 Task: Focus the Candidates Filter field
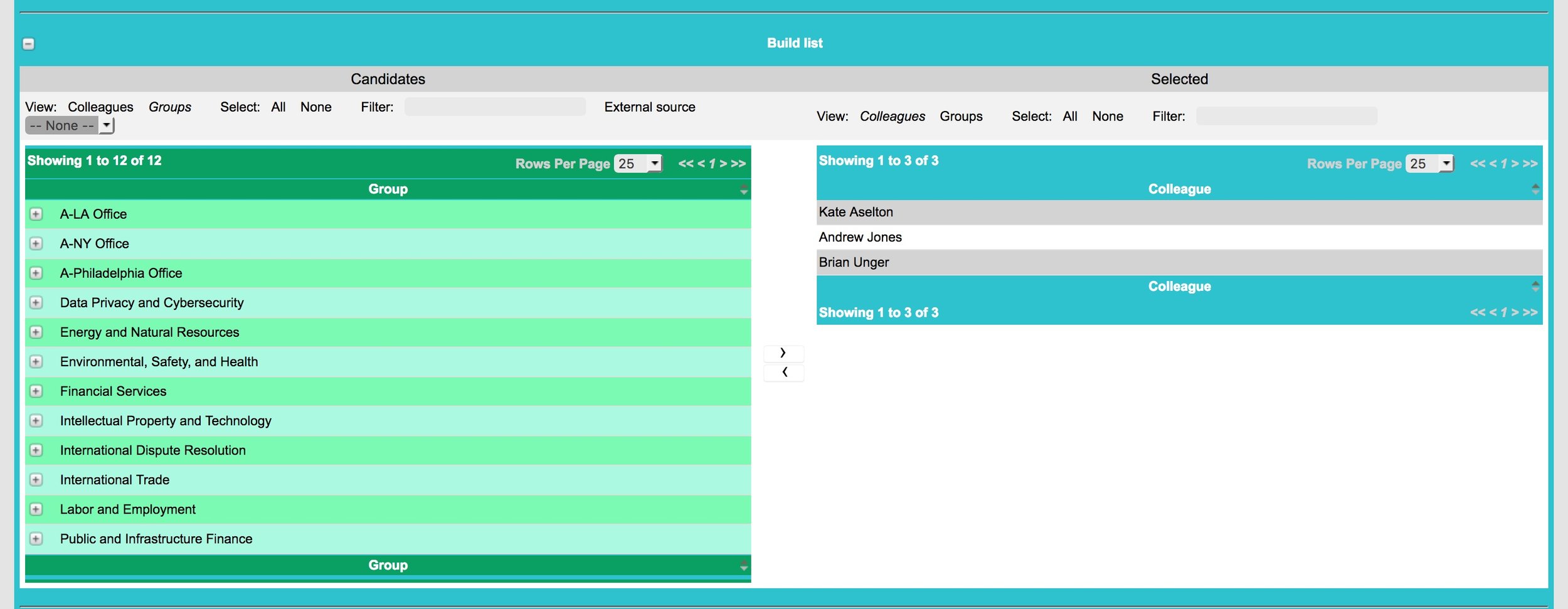[495, 107]
